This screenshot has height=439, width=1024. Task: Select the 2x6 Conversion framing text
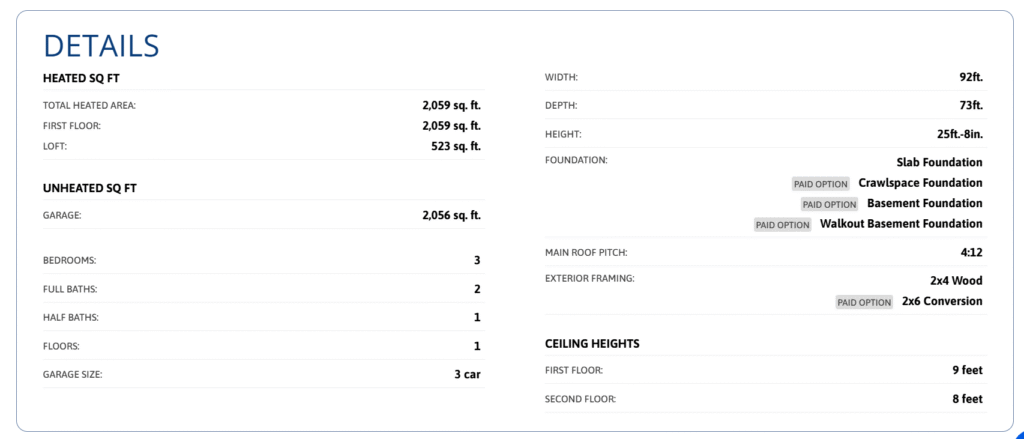942,301
